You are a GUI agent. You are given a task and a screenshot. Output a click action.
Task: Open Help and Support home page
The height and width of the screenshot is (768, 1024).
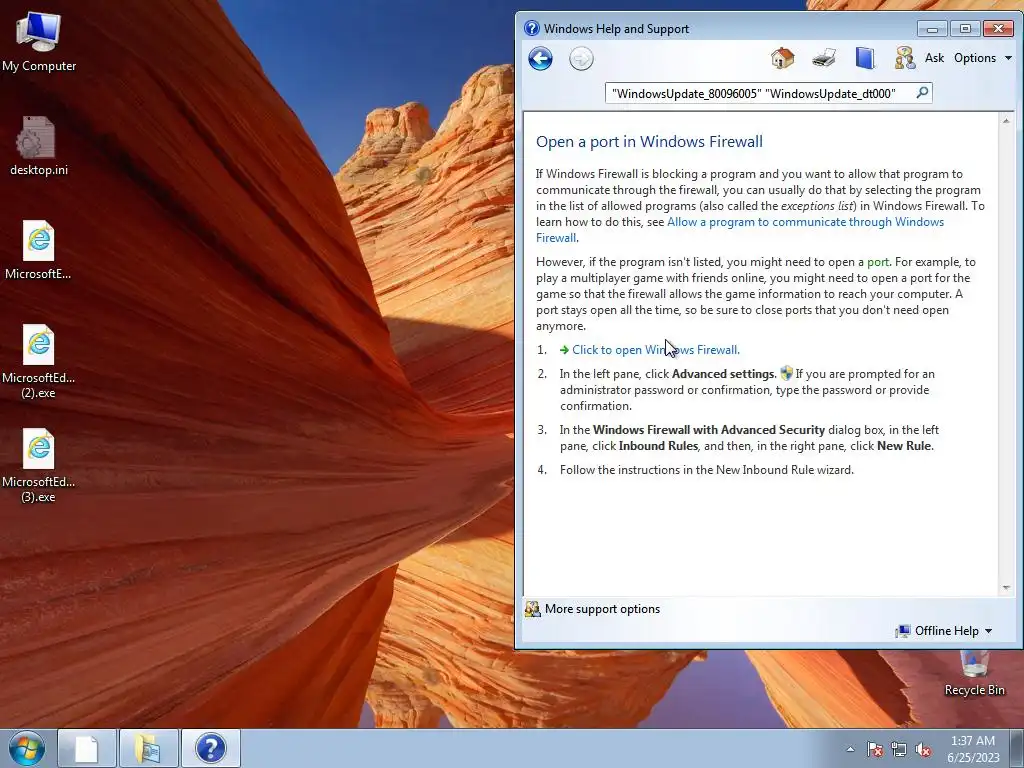[782, 58]
